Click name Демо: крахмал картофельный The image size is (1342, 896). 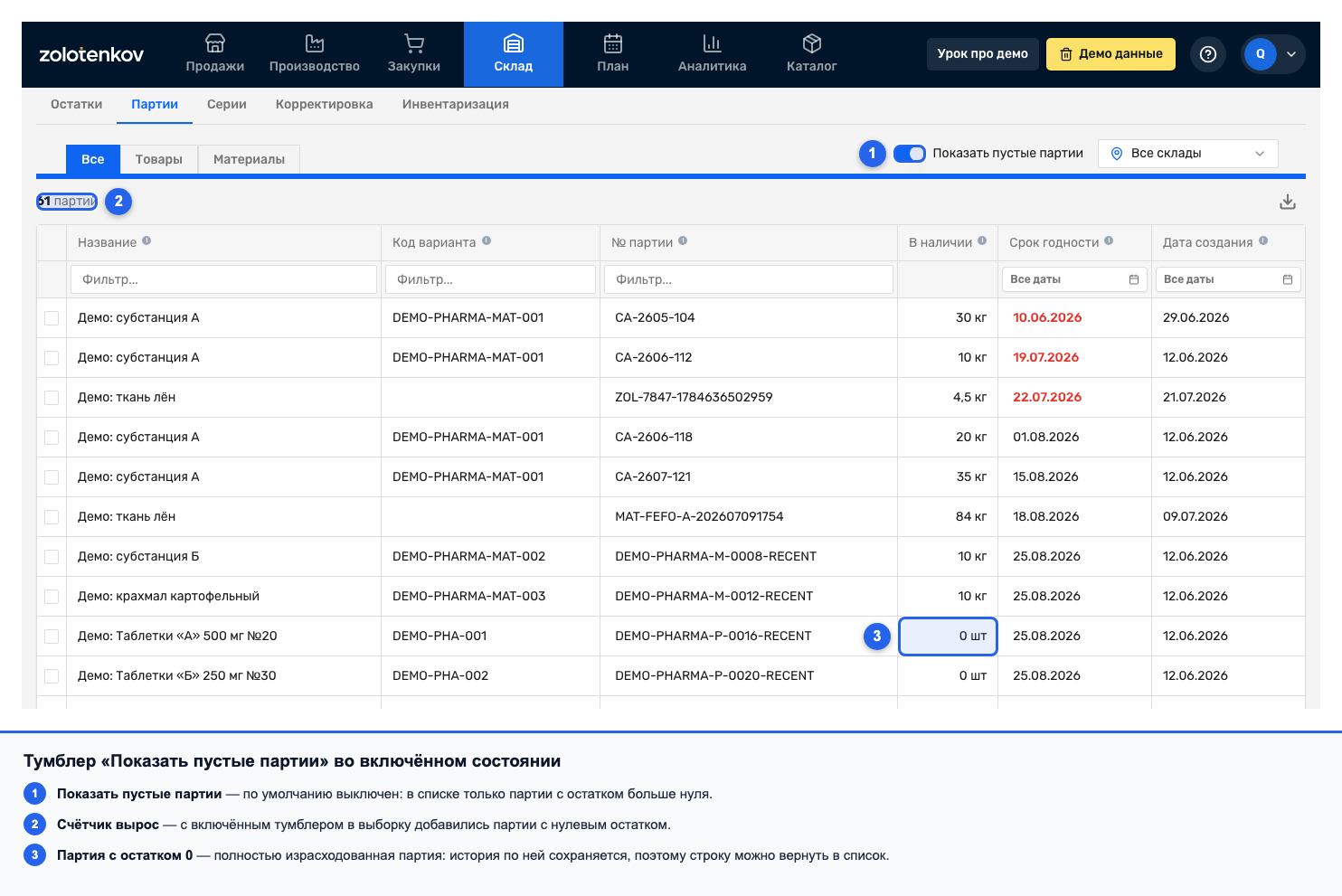coord(168,597)
